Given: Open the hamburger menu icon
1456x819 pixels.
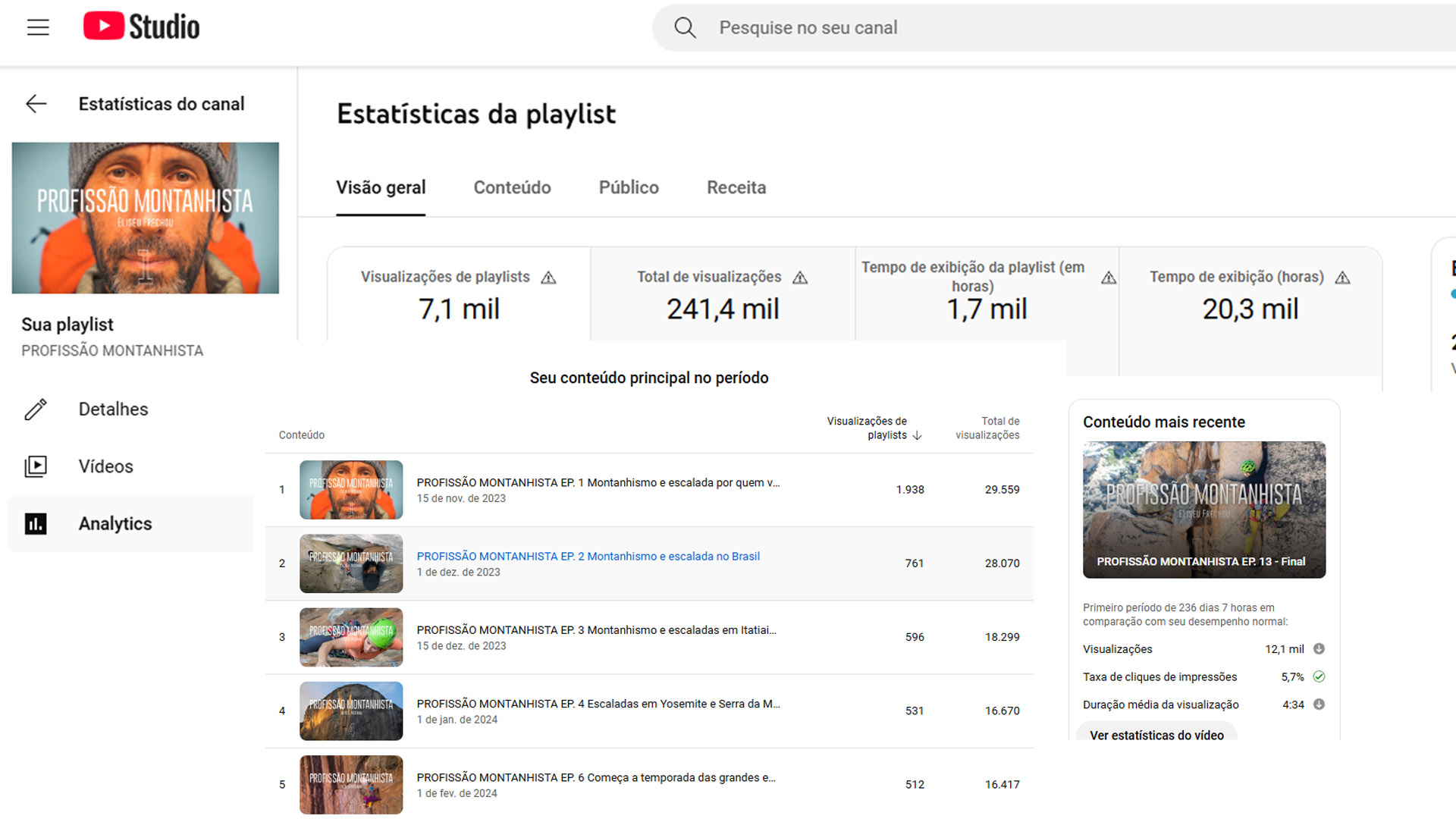Looking at the screenshot, I should 38,27.
